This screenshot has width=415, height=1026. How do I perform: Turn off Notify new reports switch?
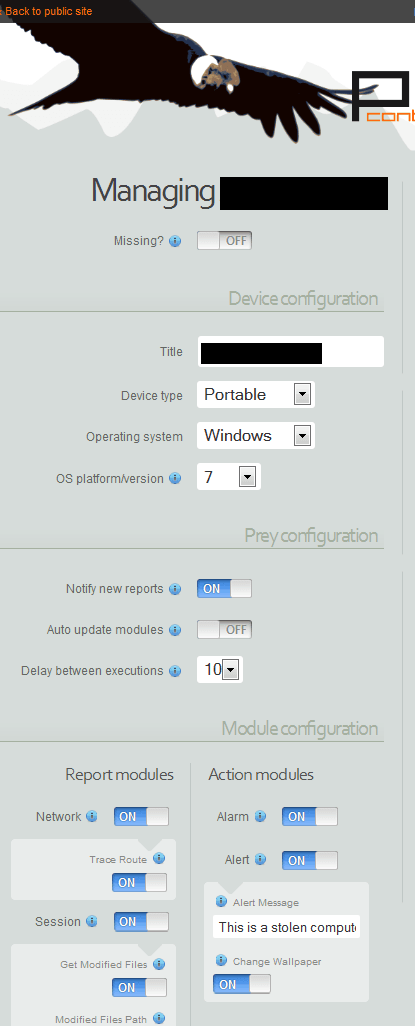[224, 589]
